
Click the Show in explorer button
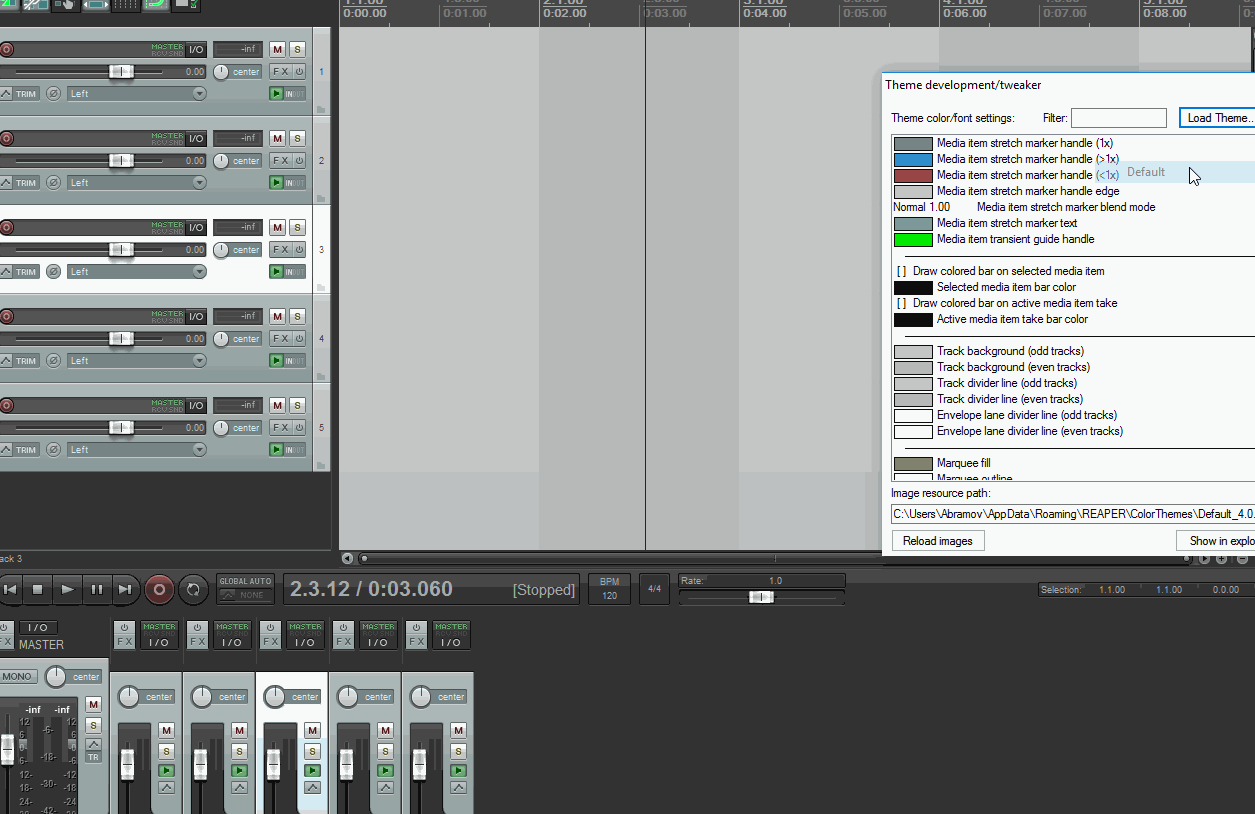coord(1216,541)
